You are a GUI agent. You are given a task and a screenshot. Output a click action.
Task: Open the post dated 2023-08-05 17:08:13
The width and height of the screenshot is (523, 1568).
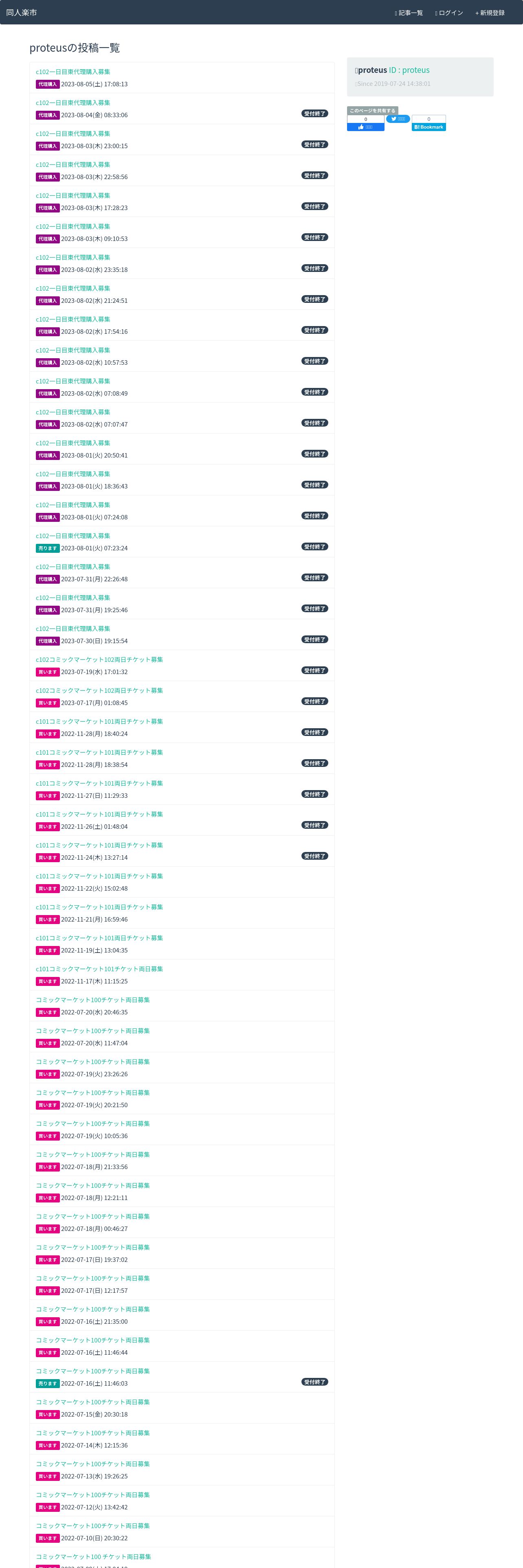(x=73, y=72)
